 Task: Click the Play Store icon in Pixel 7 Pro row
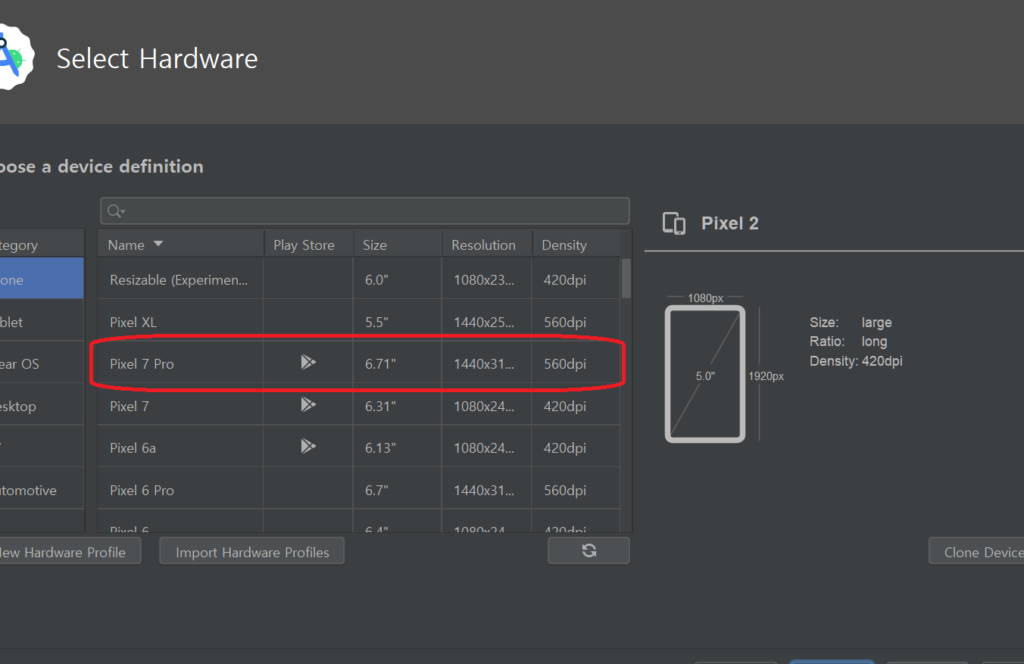tap(308, 362)
